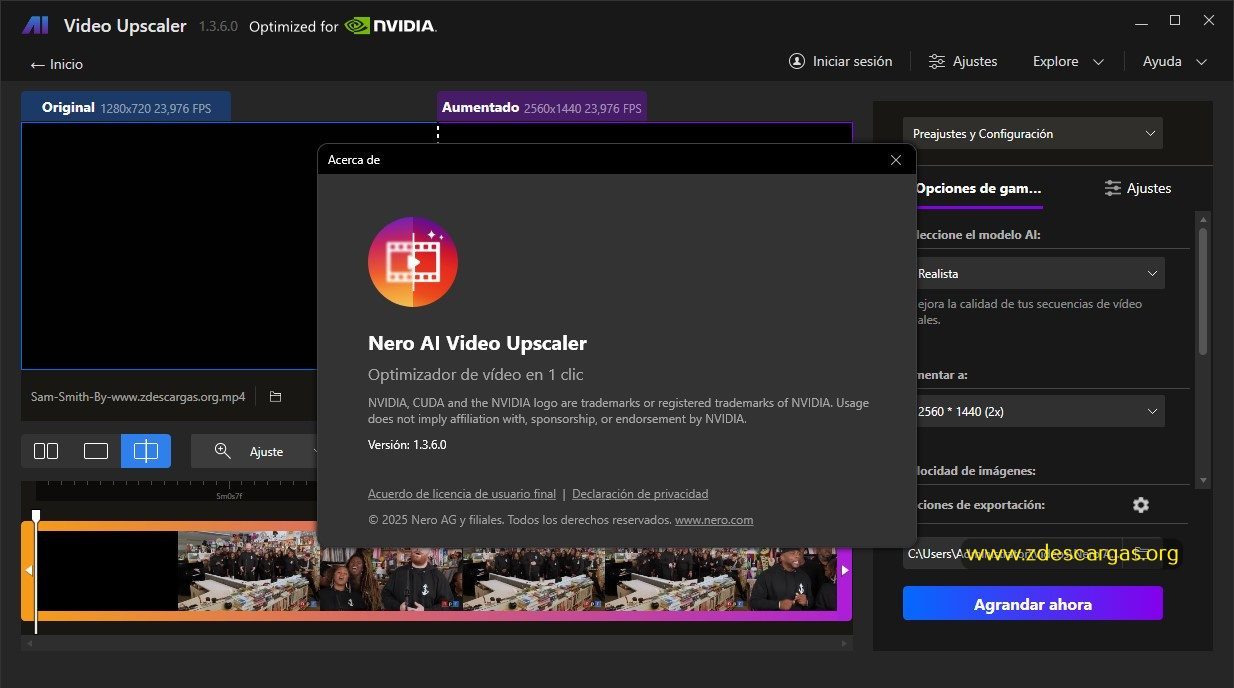Minimize the Video Upscaler window
This screenshot has height=688, width=1234.
click(1140, 21)
